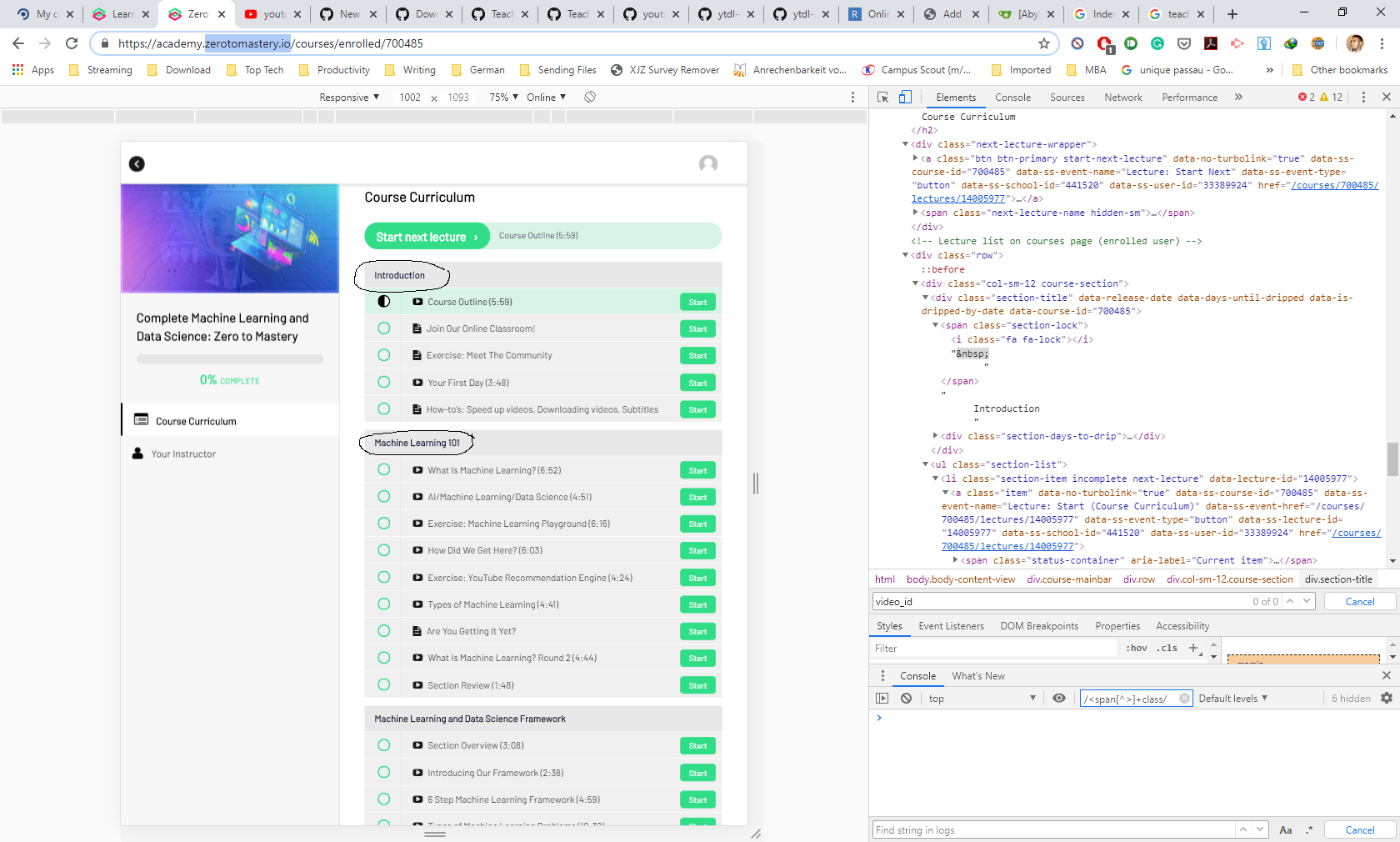Click status circle for What Is Machine Learning? (6:52)

[384, 470]
